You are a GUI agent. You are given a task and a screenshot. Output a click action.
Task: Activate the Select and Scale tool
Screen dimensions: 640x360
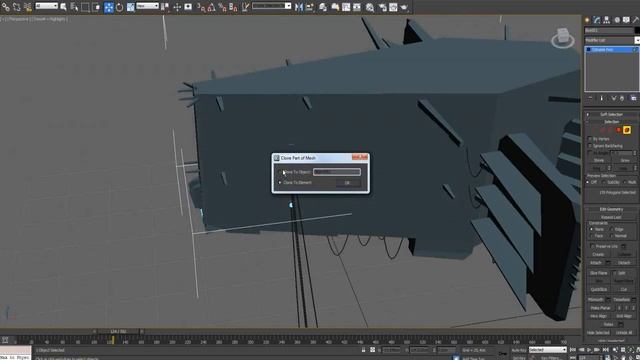[131, 7]
